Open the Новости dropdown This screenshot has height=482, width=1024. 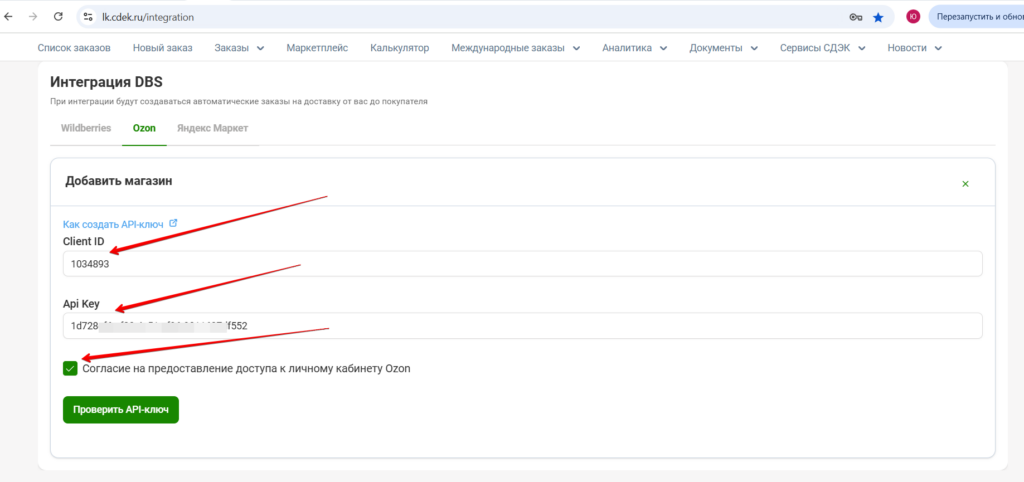[914, 48]
